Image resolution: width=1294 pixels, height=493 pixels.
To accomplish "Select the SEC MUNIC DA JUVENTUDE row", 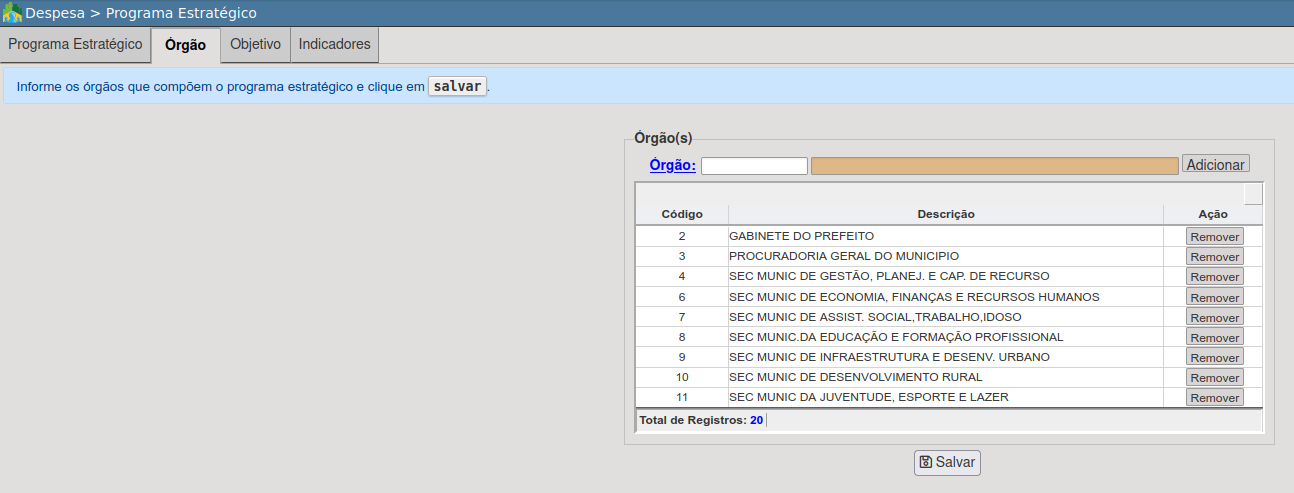I will (x=868, y=397).
